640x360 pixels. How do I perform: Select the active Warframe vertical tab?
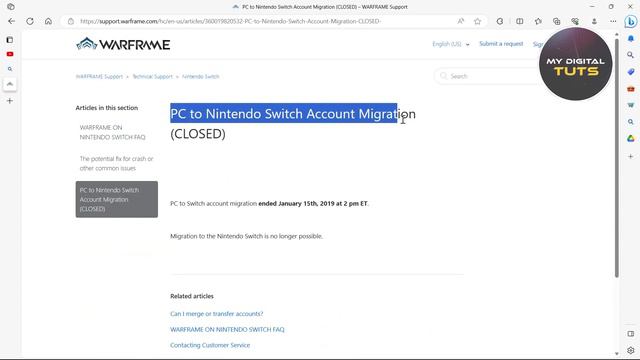pos(10,84)
